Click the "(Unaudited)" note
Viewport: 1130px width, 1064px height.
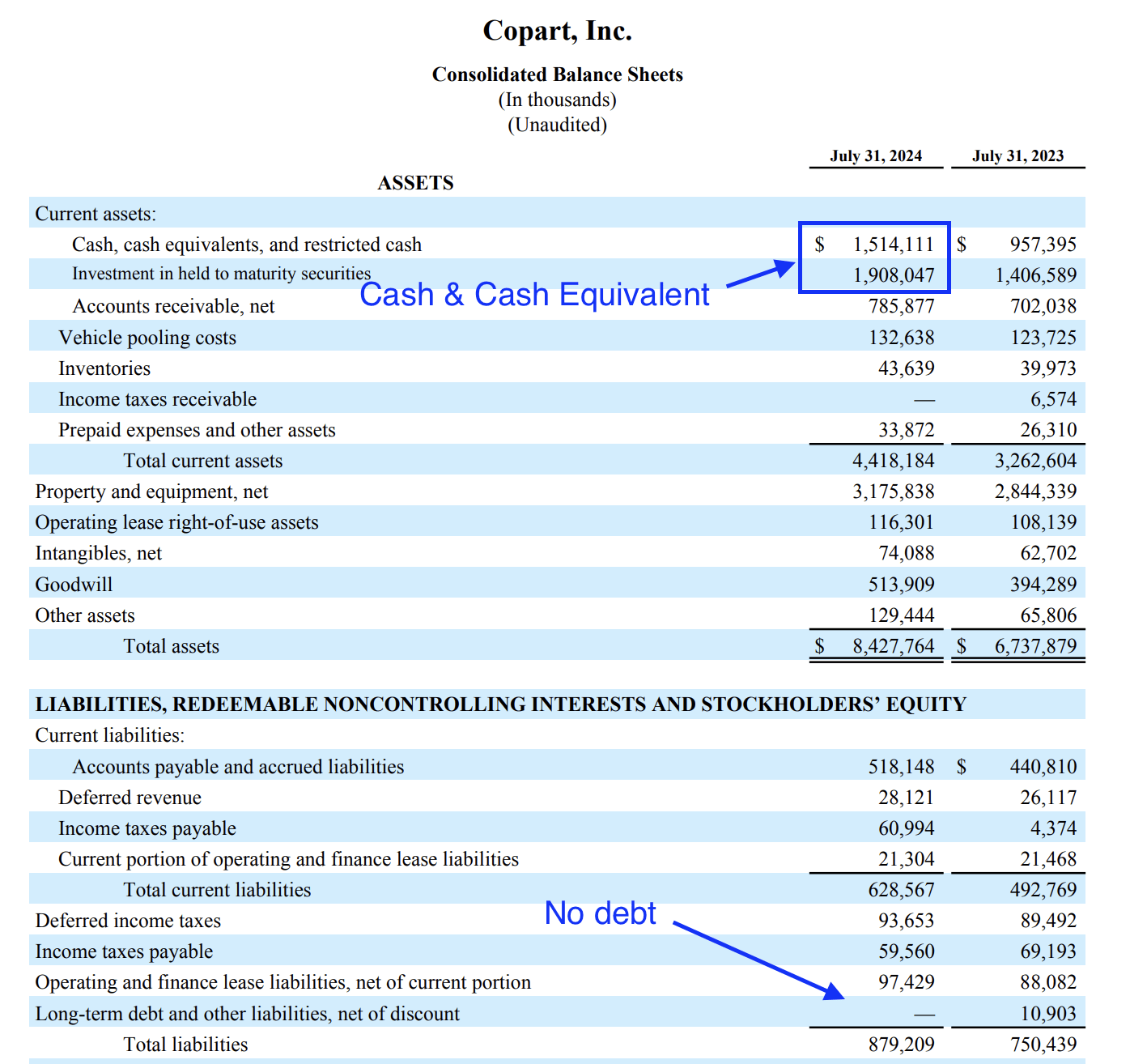point(557,125)
